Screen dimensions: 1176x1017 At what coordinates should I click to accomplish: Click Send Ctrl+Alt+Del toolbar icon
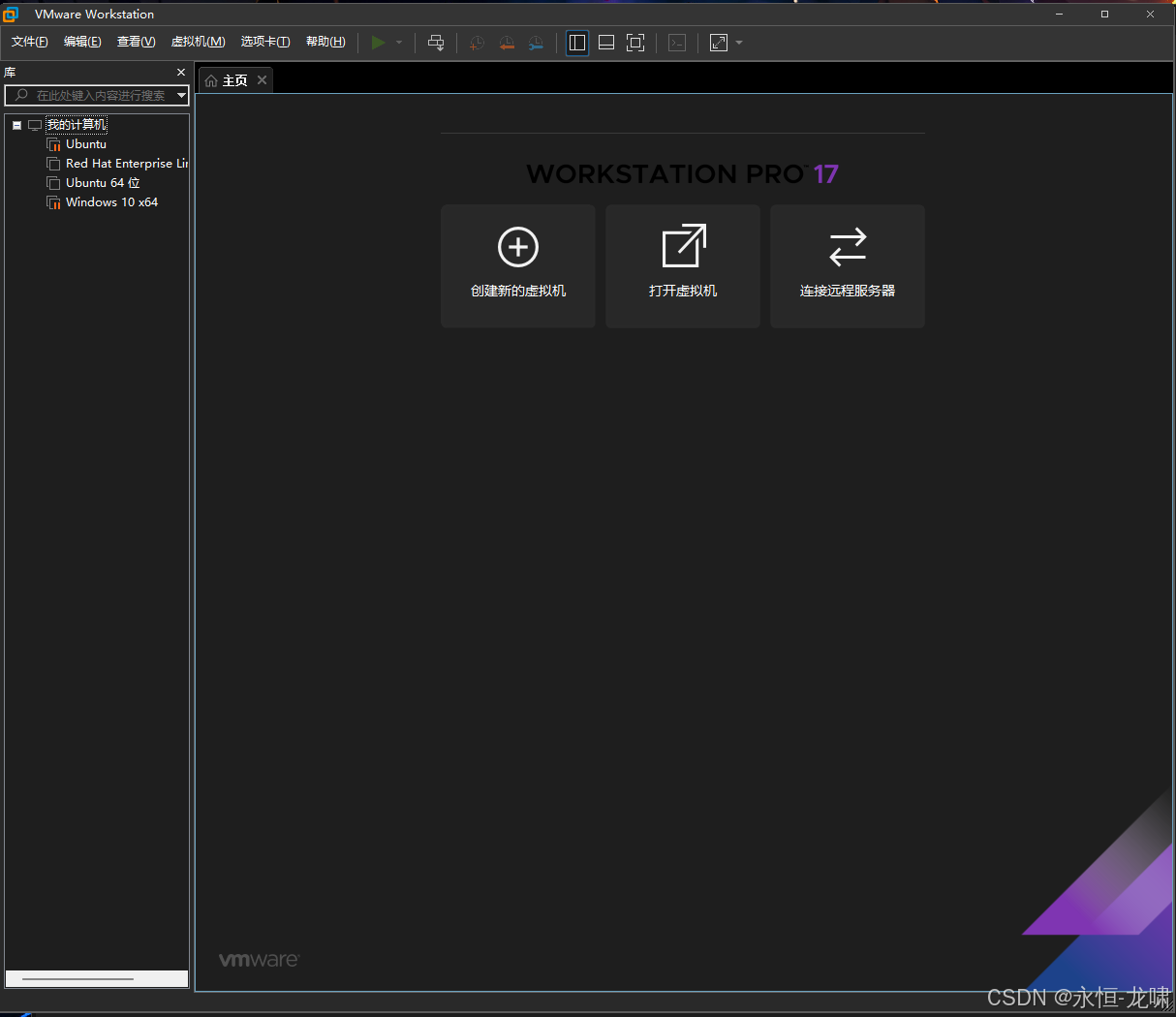[436, 43]
